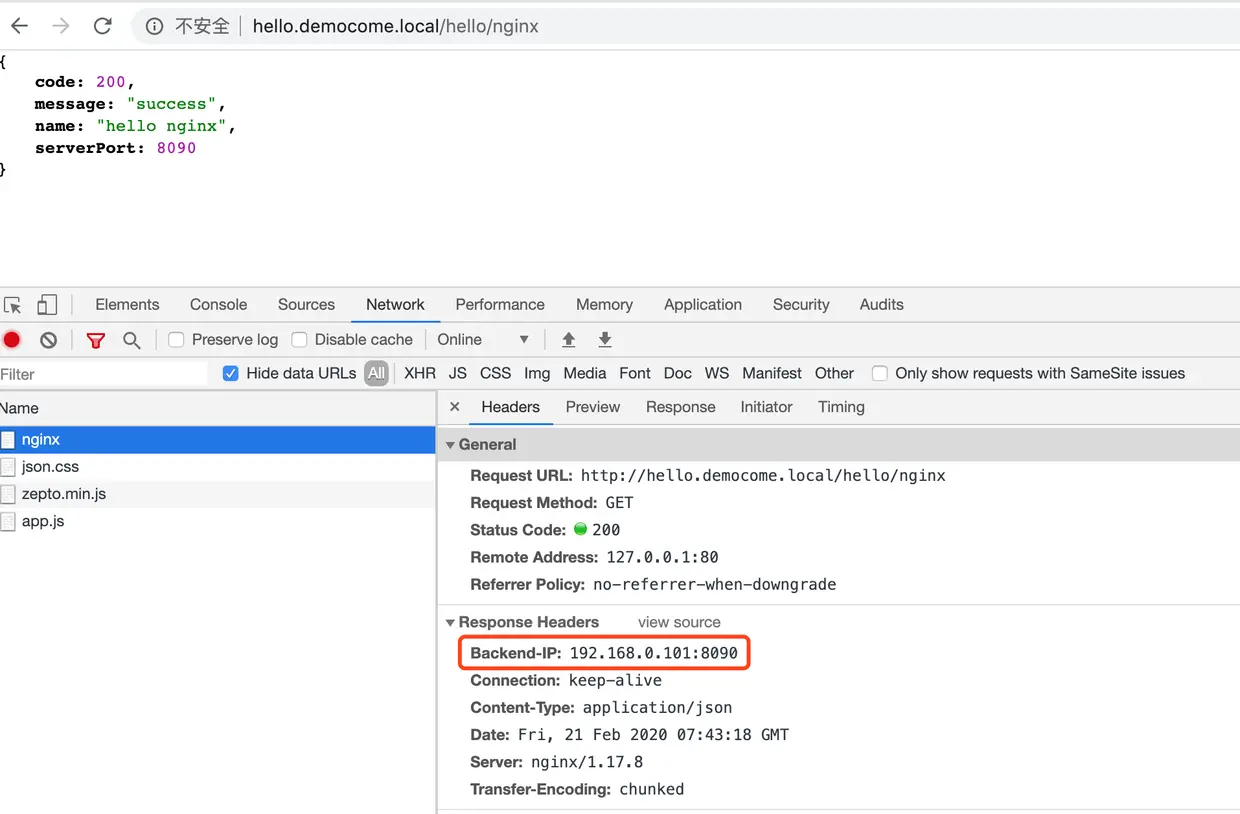Open the Online throttling dropdown

coord(483,340)
